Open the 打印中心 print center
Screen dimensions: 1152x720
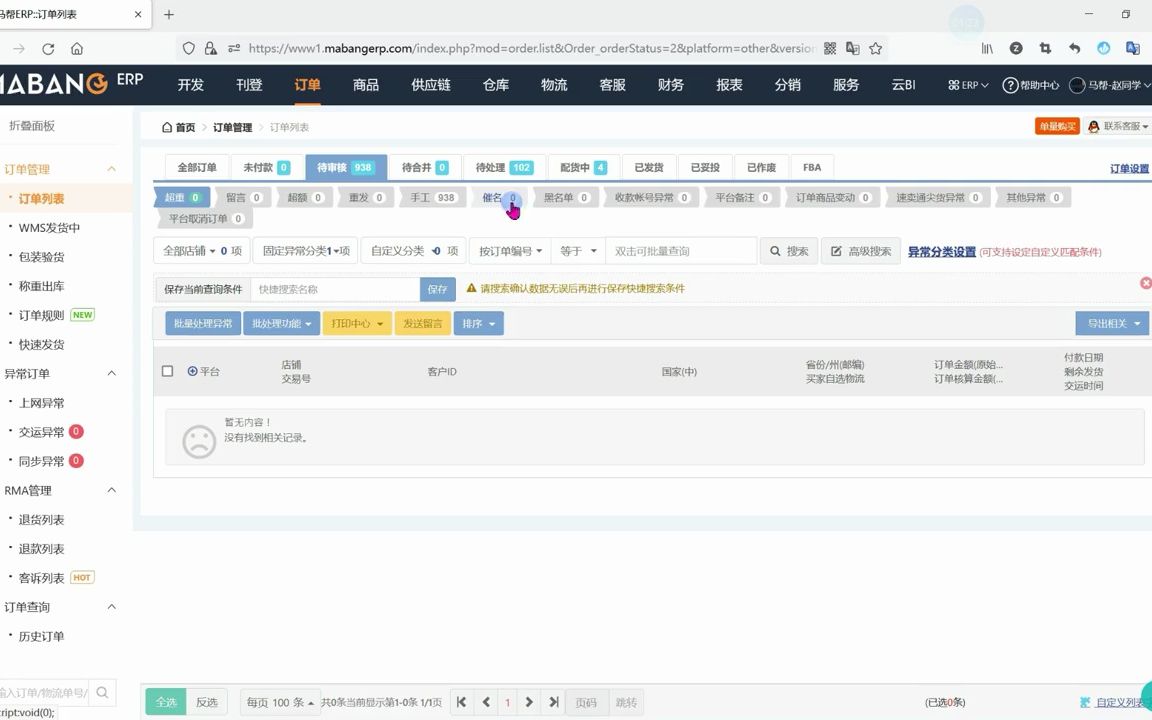coord(356,323)
